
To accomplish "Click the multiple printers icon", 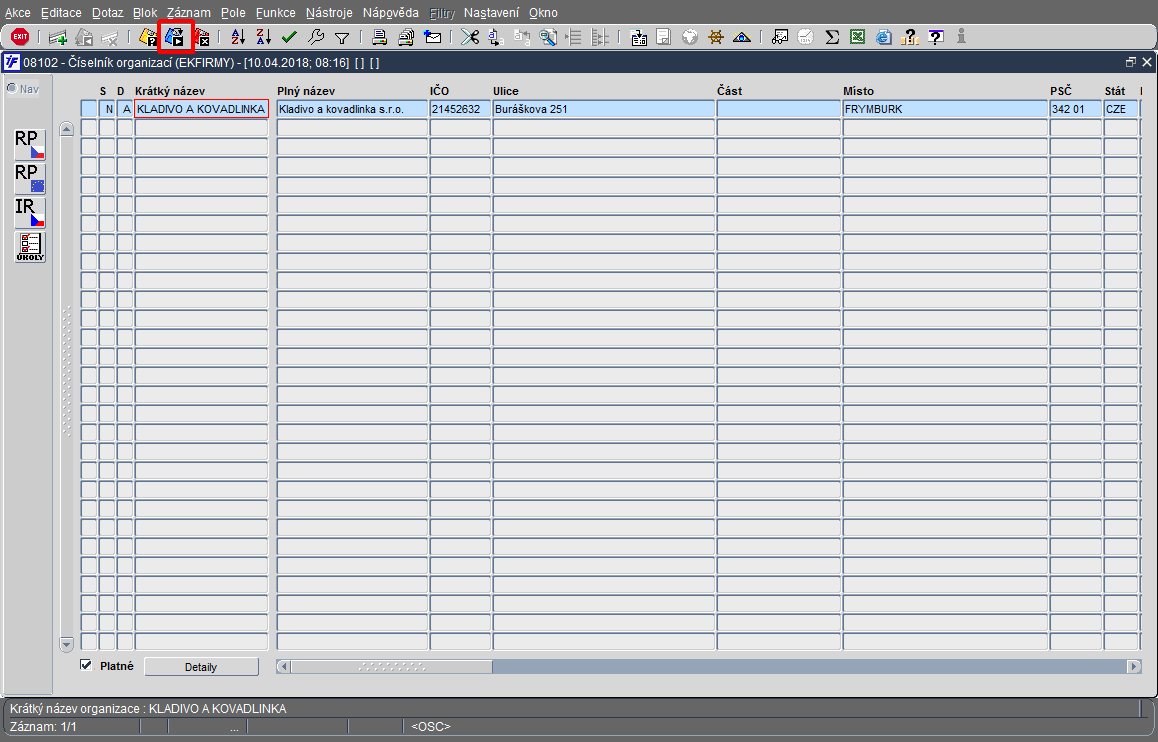I will 406,37.
